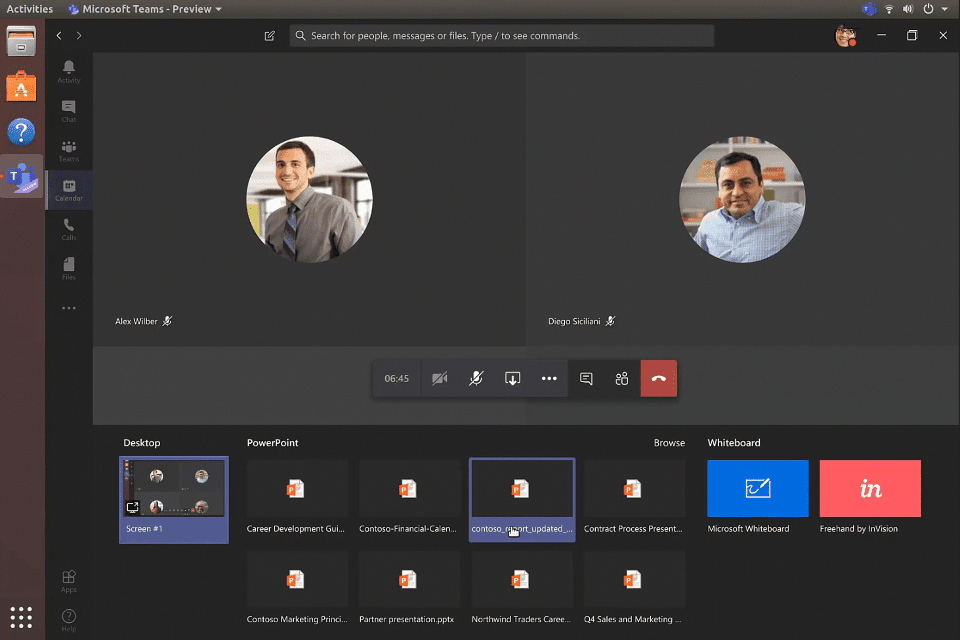
Task: Open the share content tray icon
Action: 512,378
